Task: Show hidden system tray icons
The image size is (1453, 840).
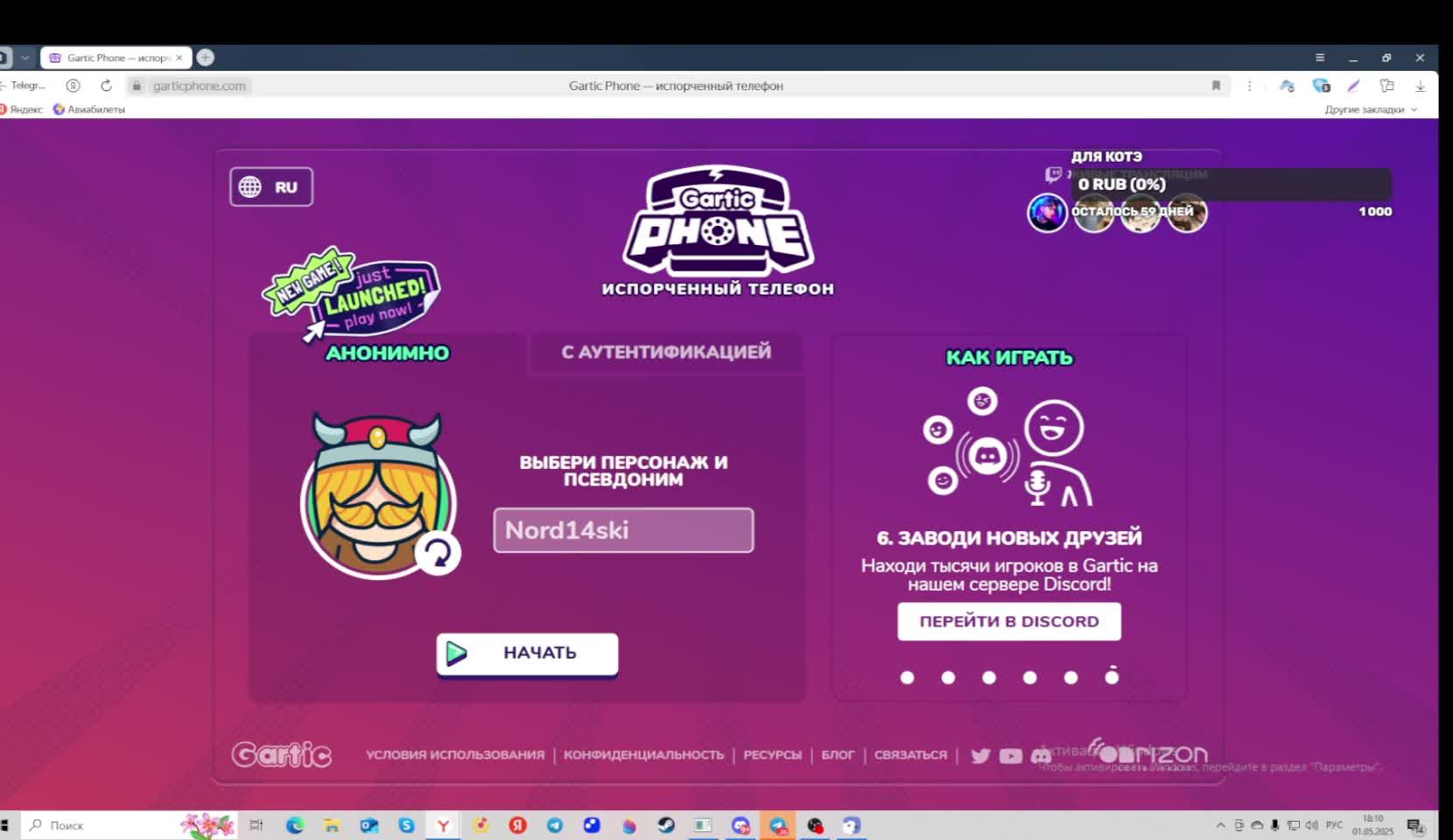Action: coord(1220,825)
